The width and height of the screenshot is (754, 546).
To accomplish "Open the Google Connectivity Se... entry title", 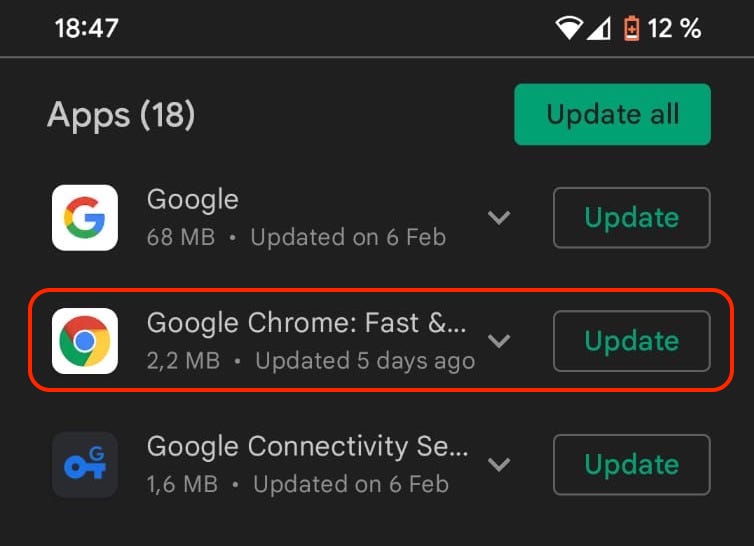I will (x=307, y=447).
